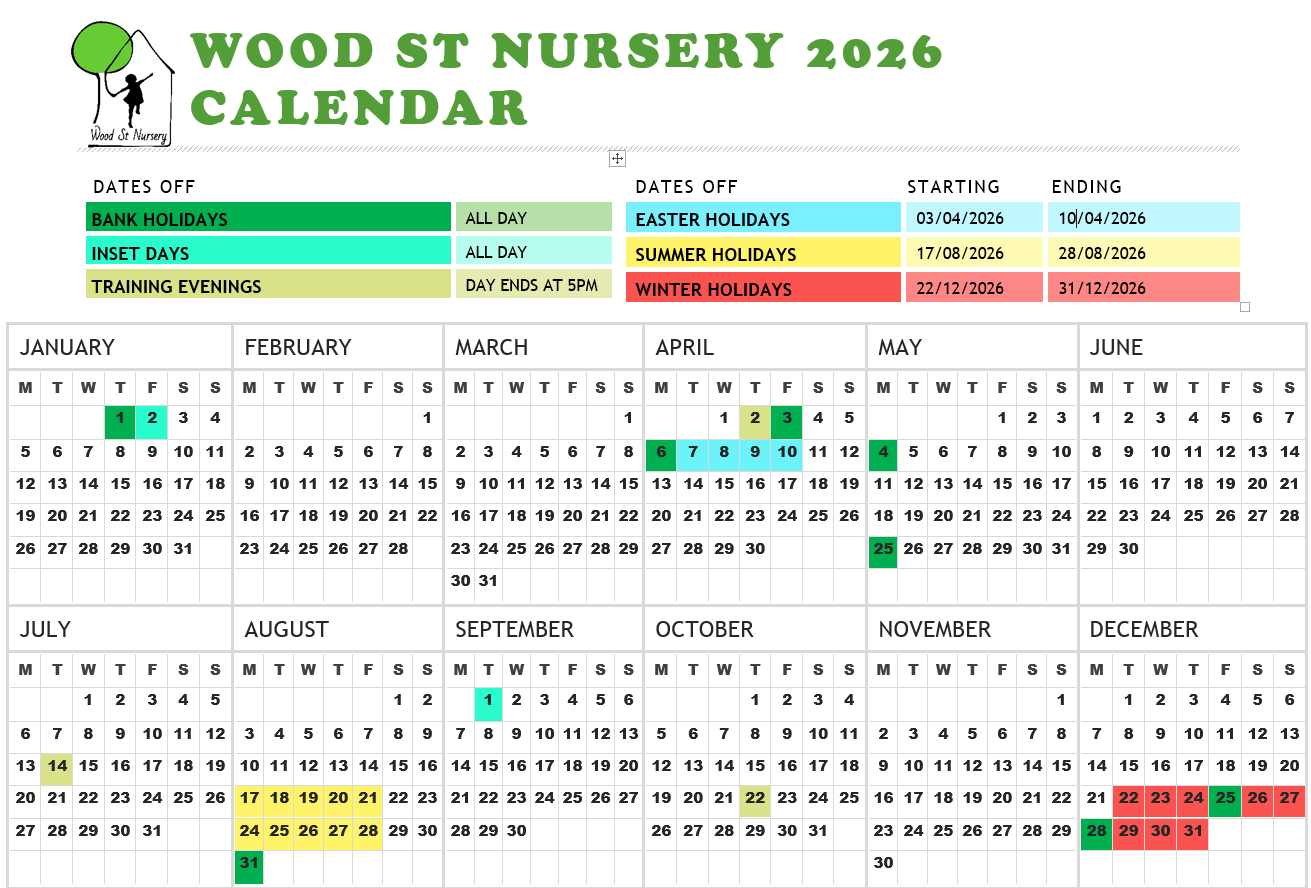
Task: Click December 28 bank holiday cell
Action: click(1097, 834)
